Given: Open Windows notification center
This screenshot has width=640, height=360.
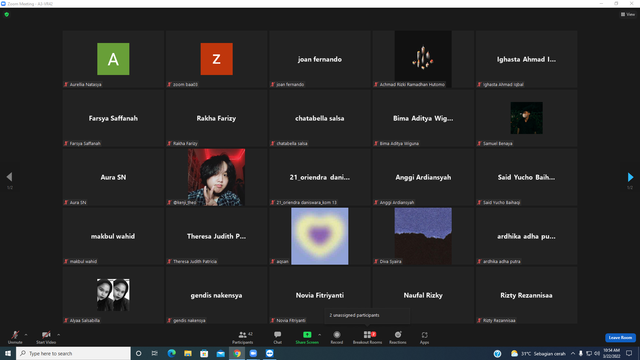Looking at the screenshot, I should click(629, 353).
